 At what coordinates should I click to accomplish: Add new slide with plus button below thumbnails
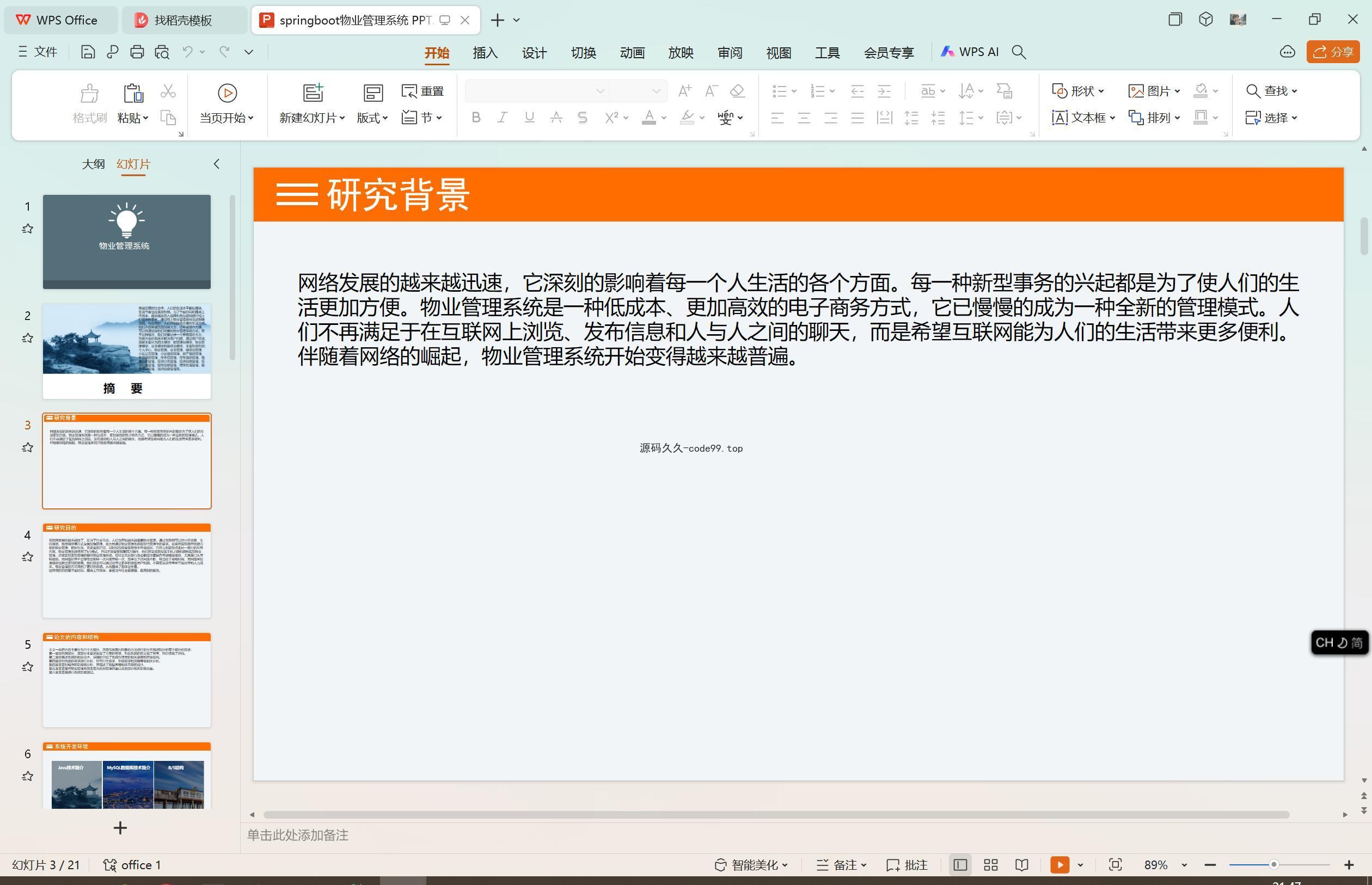click(x=120, y=828)
